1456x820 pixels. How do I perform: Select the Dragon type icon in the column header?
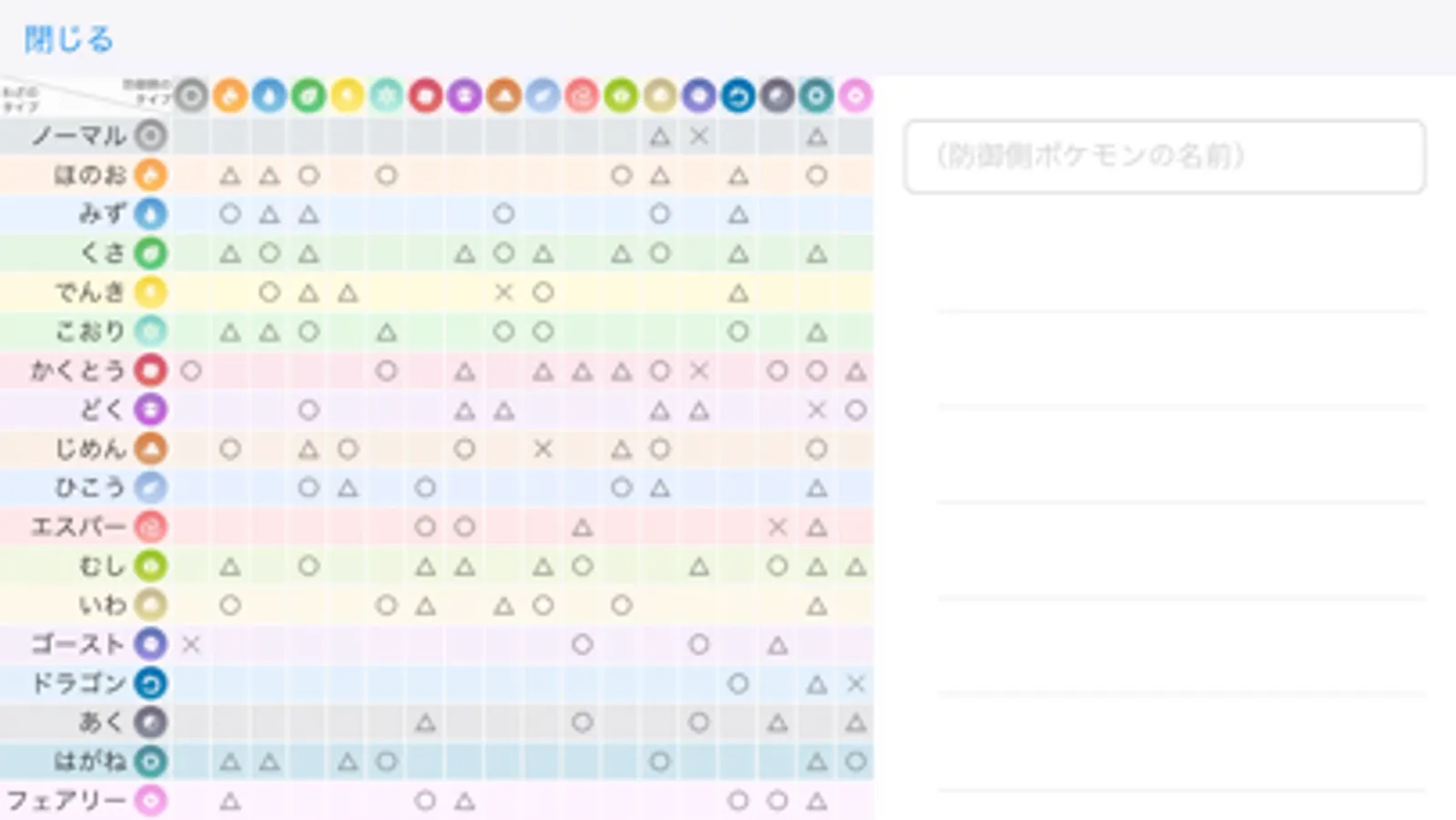coord(738,96)
